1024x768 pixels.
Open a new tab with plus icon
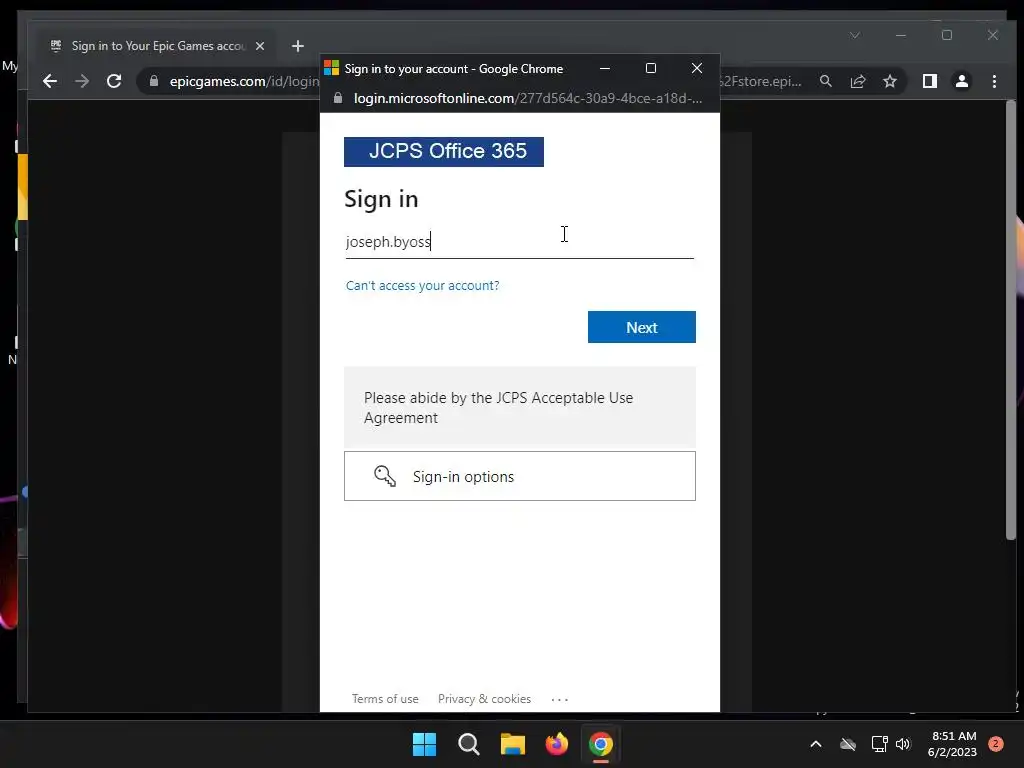pyautogui.click(x=298, y=46)
